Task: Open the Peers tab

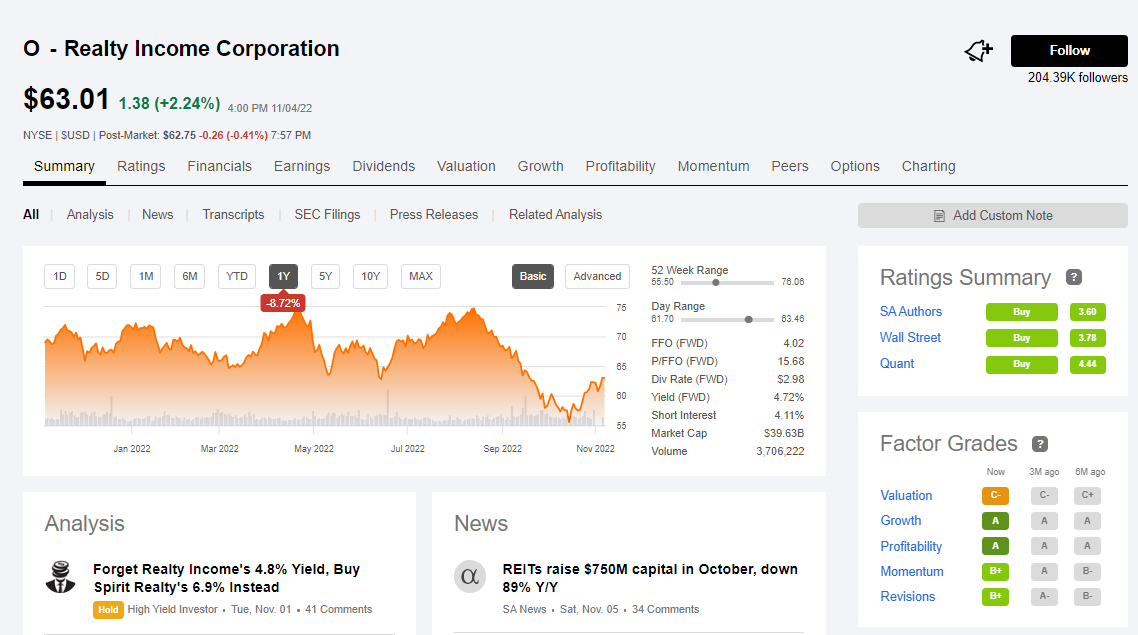Action: [x=790, y=166]
